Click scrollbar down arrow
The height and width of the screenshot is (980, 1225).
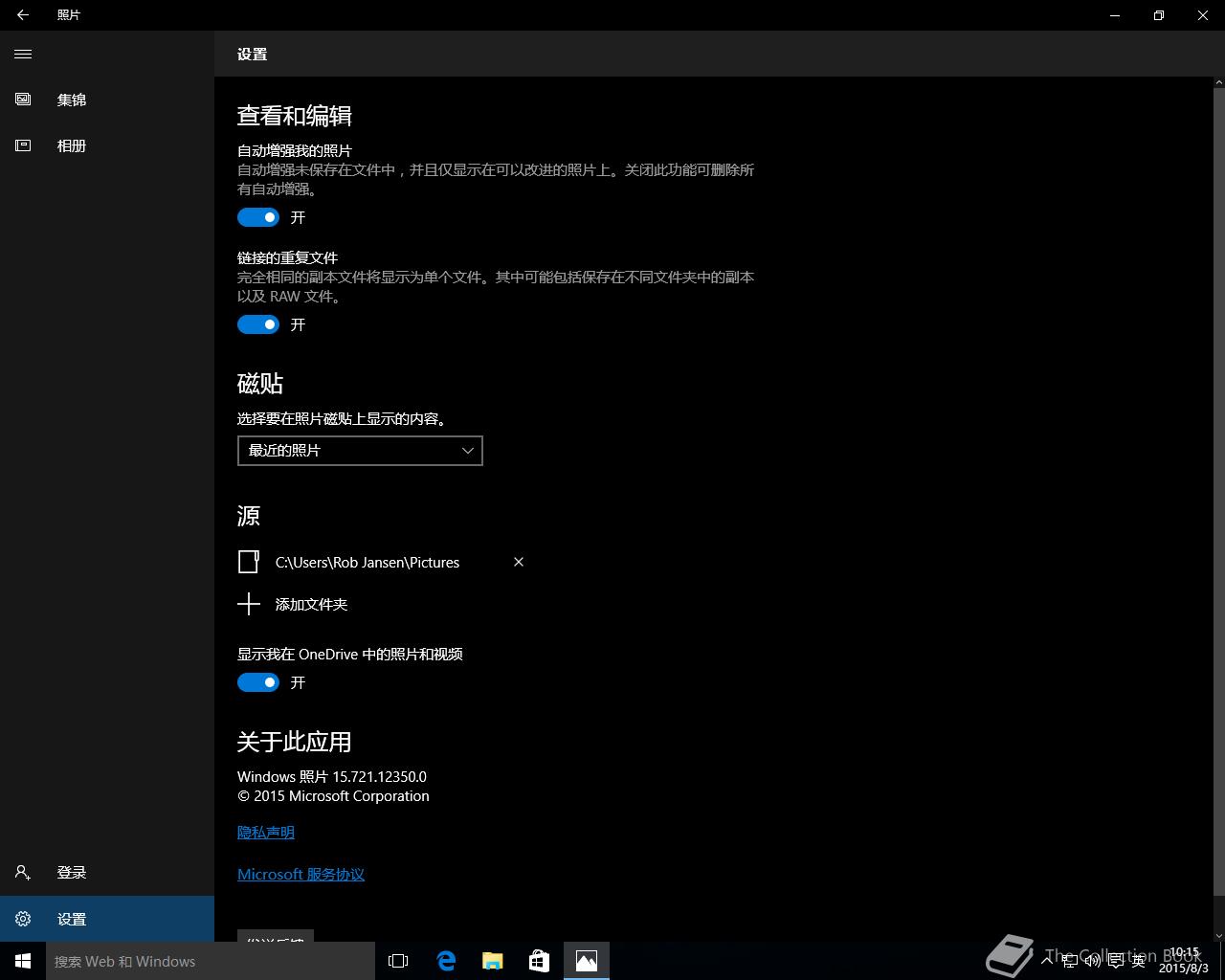[x=1218, y=935]
